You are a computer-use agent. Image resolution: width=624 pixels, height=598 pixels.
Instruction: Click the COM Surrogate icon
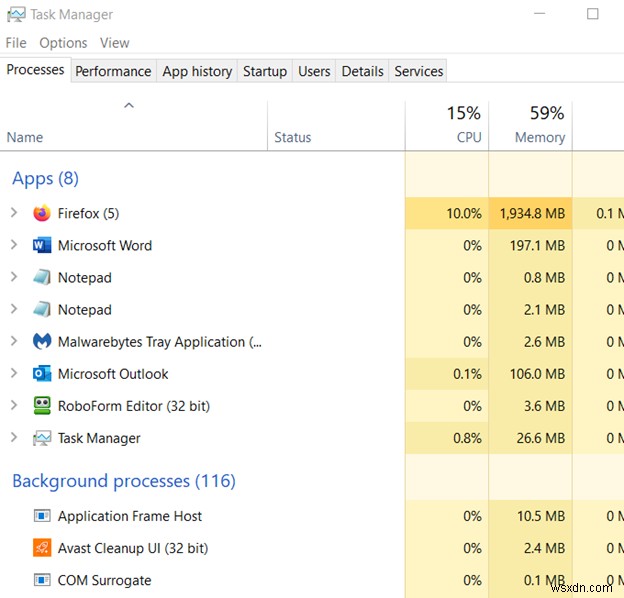tap(42, 580)
